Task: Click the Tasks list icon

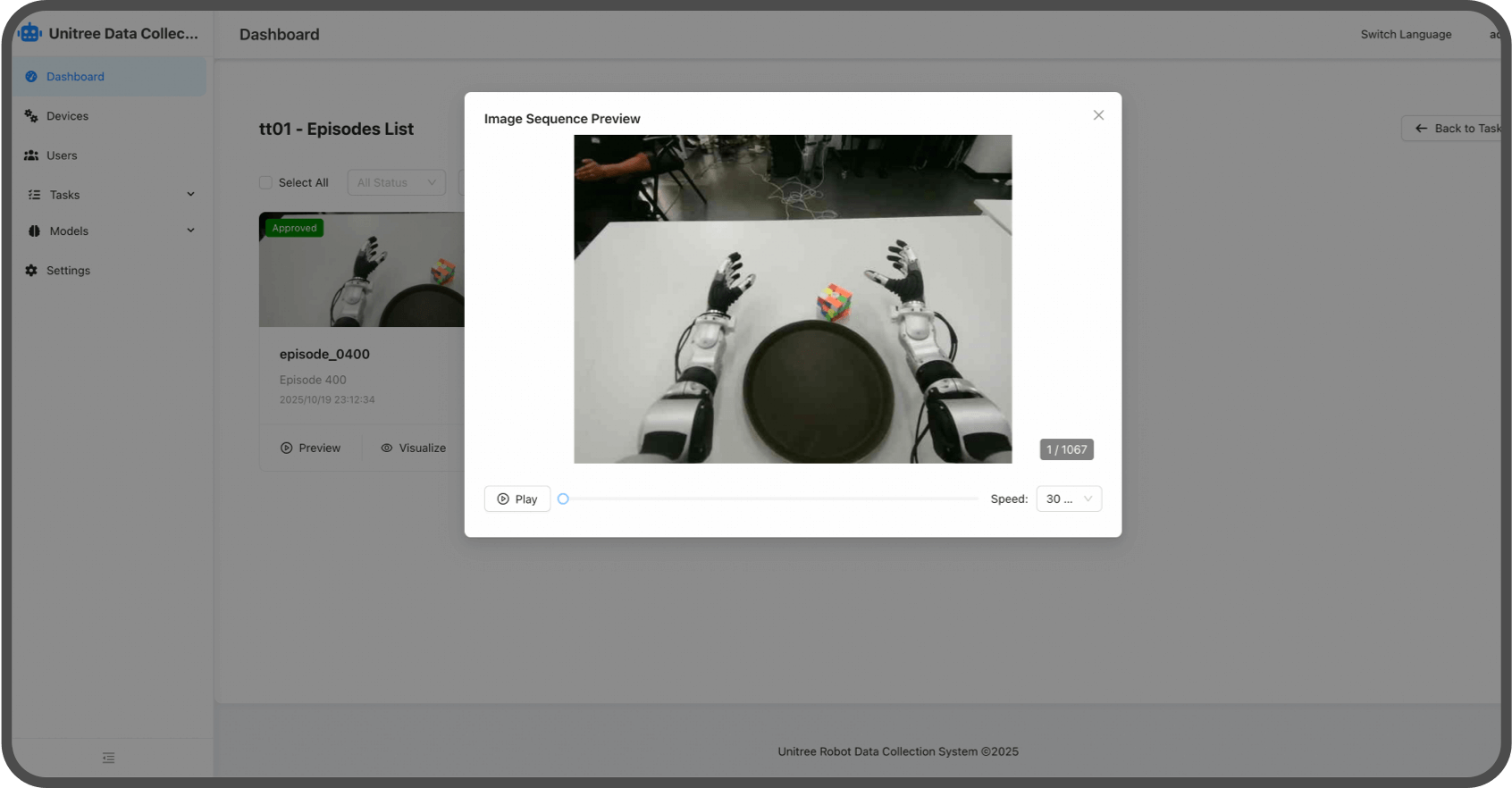Action: tap(34, 195)
